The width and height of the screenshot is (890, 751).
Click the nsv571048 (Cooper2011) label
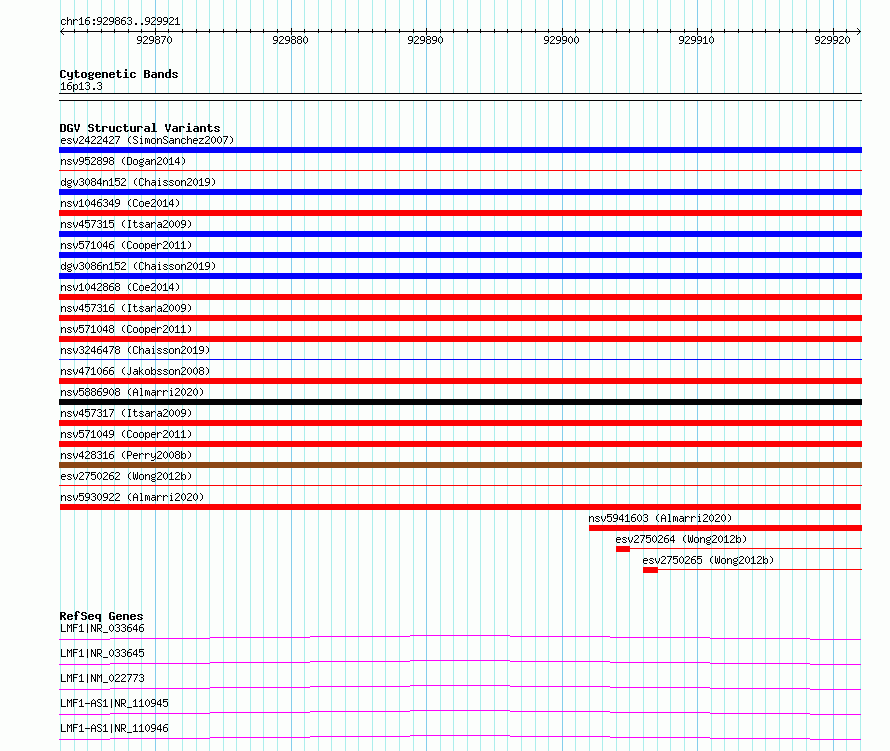point(126,329)
